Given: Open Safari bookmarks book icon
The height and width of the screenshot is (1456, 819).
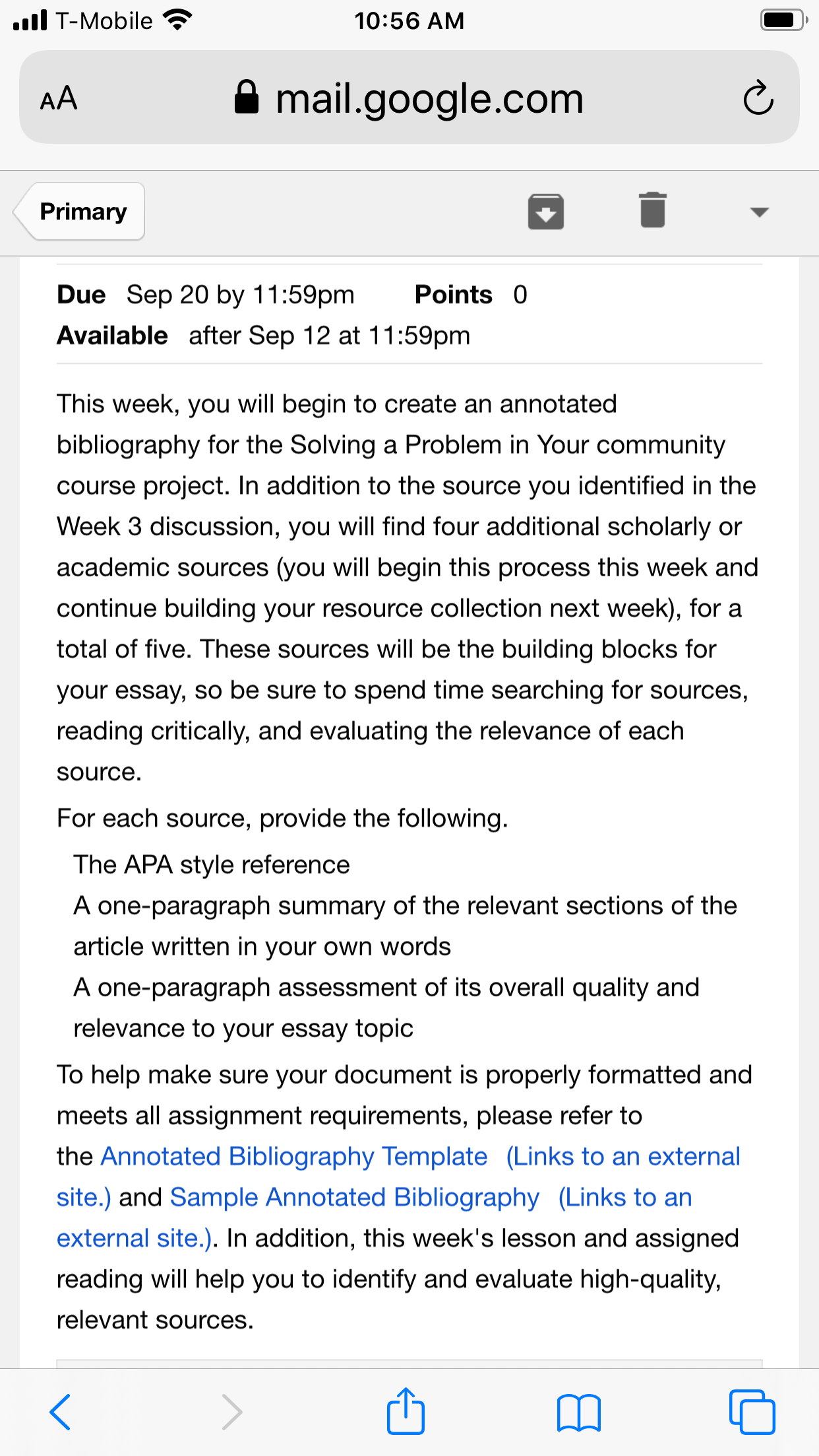Looking at the screenshot, I should click(579, 1412).
